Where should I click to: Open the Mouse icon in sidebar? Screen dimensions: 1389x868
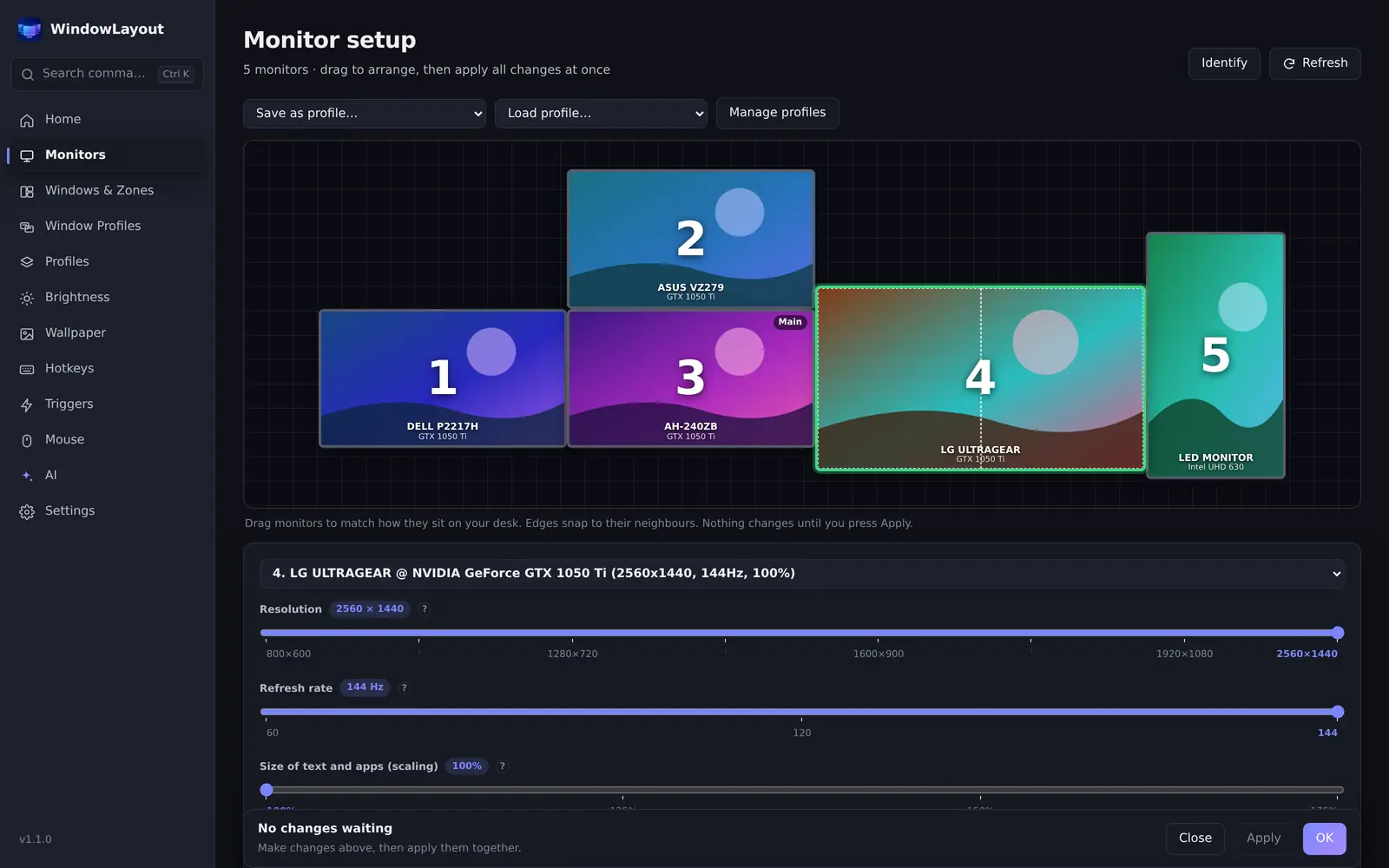click(27, 440)
